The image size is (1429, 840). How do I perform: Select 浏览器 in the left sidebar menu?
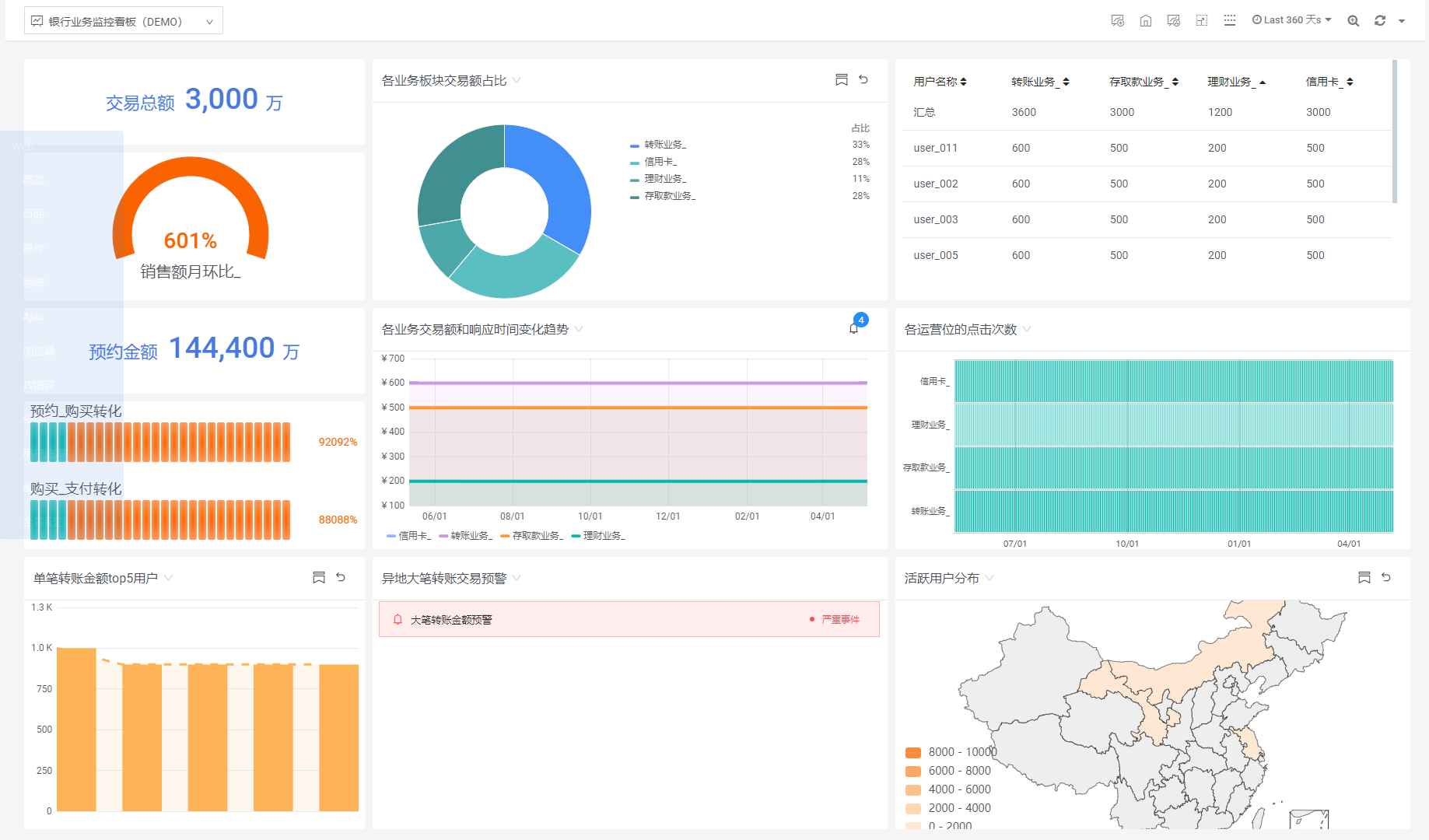[x=39, y=351]
